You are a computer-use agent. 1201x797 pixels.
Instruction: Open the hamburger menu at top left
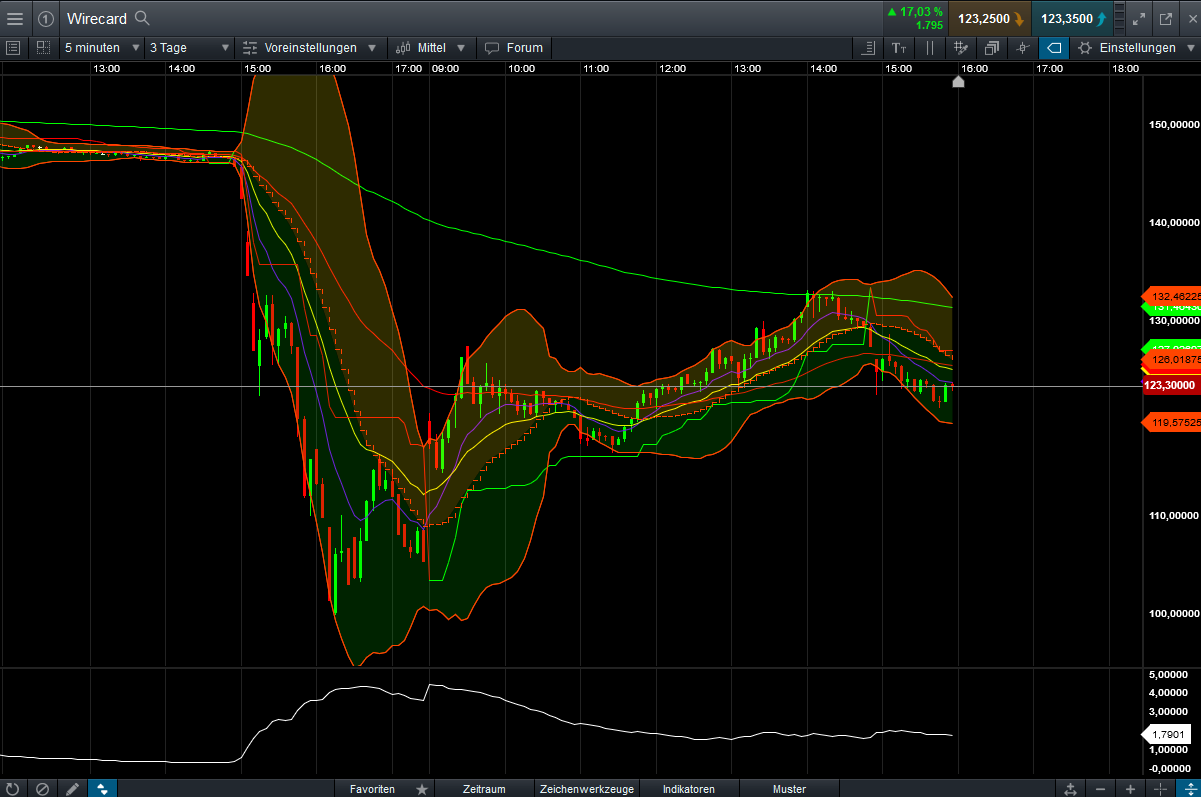point(15,18)
